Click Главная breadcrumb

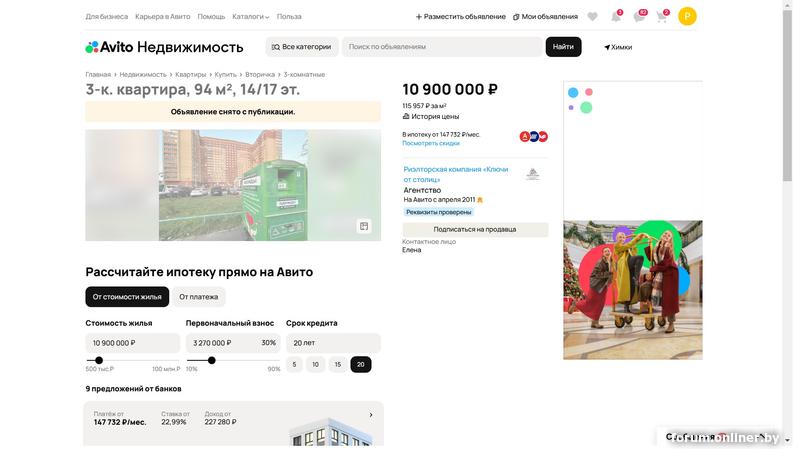[x=98, y=74]
